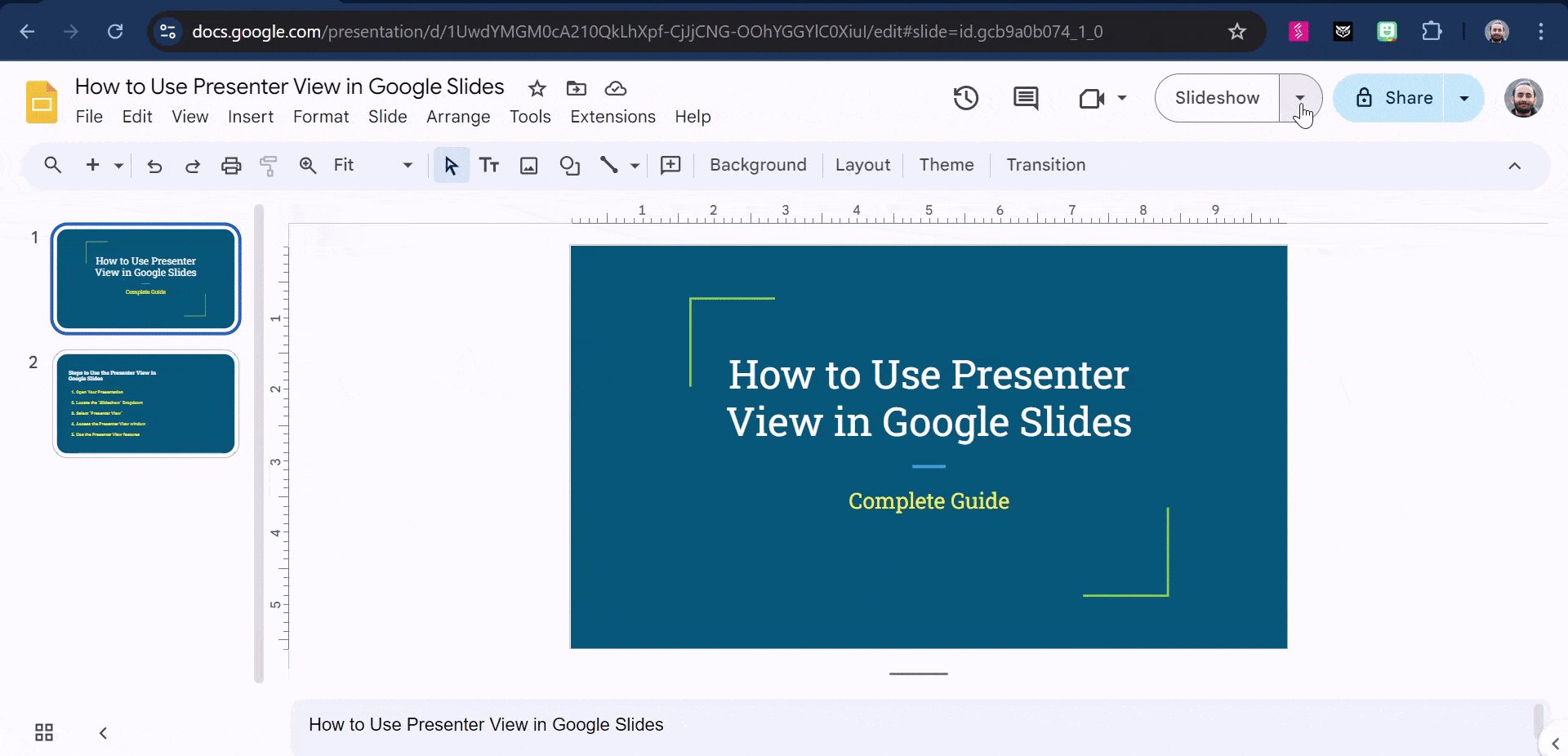Open Background settings
Image resolution: width=1568 pixels, height=756 pixels.
758,165
